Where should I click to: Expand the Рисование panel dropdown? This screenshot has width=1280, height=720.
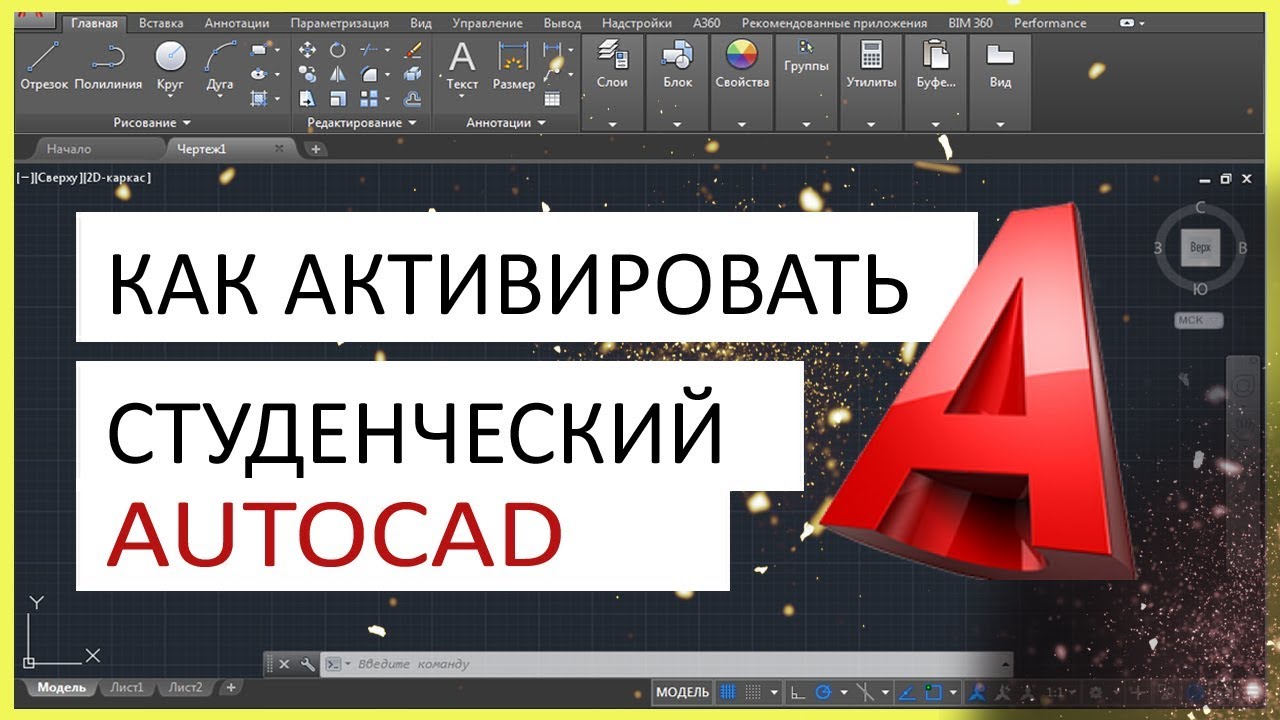[x=186, y=123]
